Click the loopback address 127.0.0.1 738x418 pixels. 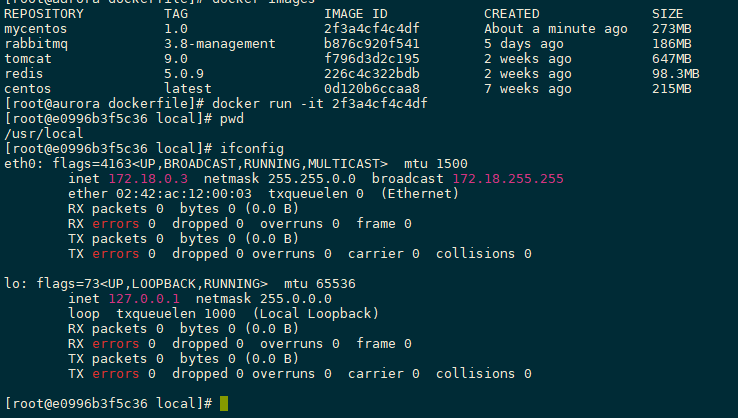tap(144, 299)
